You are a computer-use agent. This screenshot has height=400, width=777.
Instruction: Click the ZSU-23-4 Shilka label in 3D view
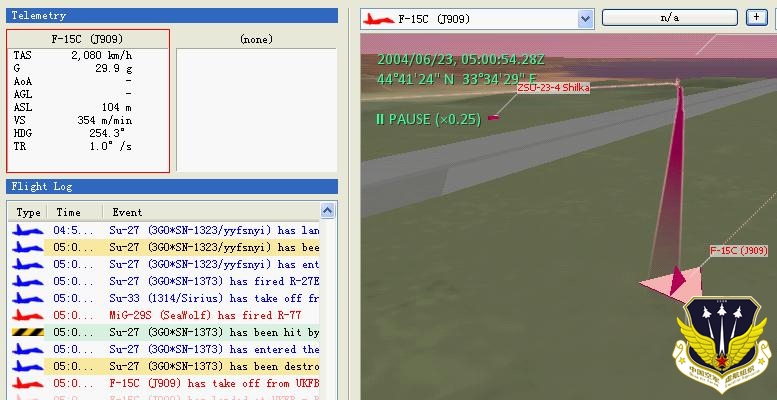[553, 88]
